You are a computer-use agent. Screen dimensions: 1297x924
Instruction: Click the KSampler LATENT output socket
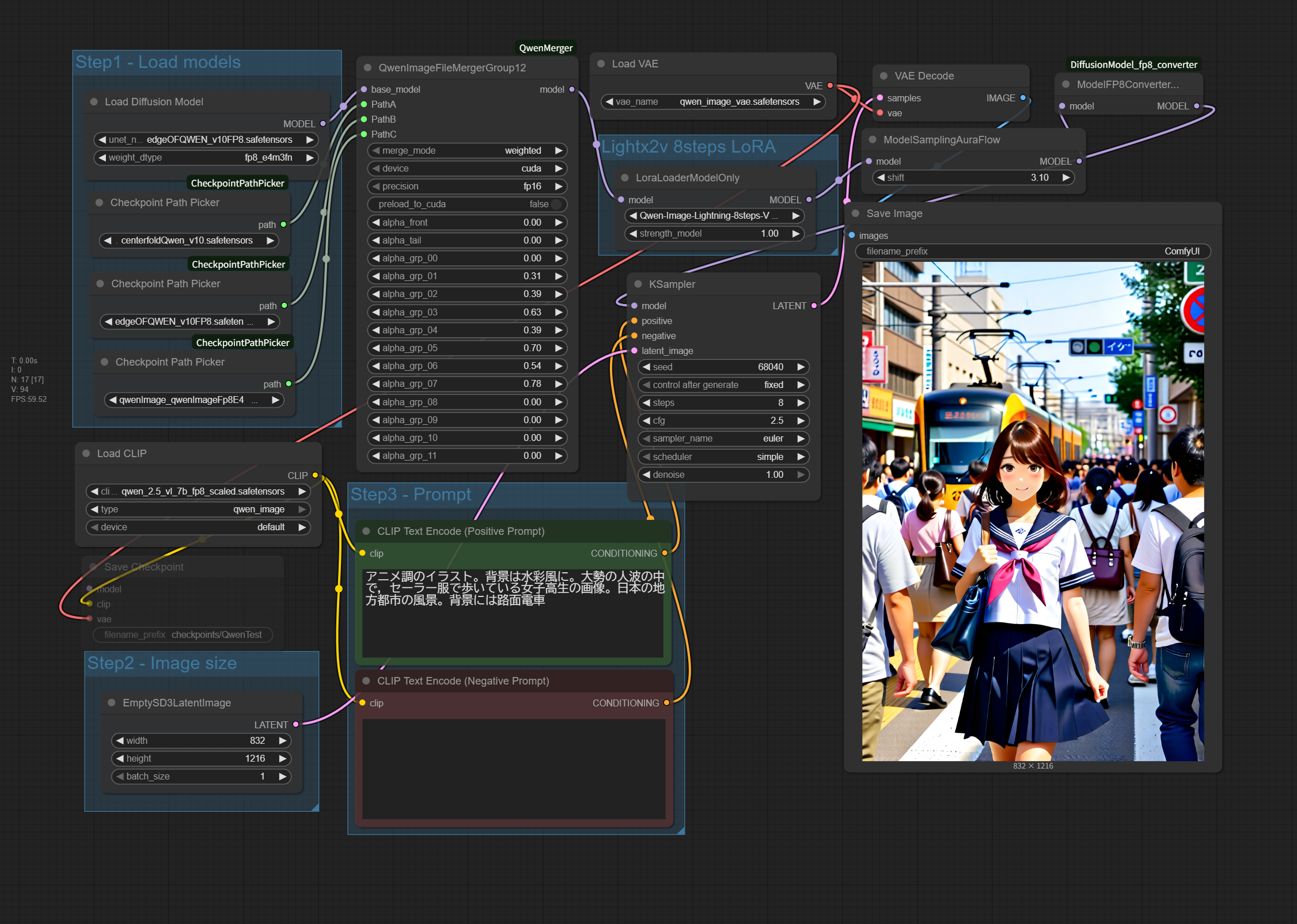tap(814, 306)
